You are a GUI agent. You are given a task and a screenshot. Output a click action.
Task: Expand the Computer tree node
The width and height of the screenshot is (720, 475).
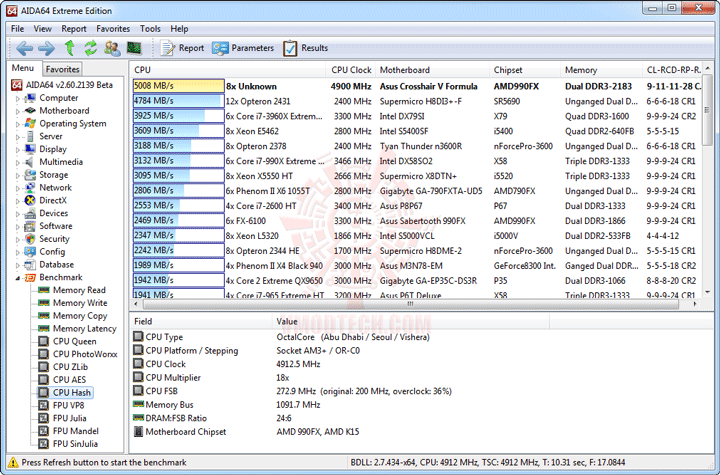tap(18, 98)
